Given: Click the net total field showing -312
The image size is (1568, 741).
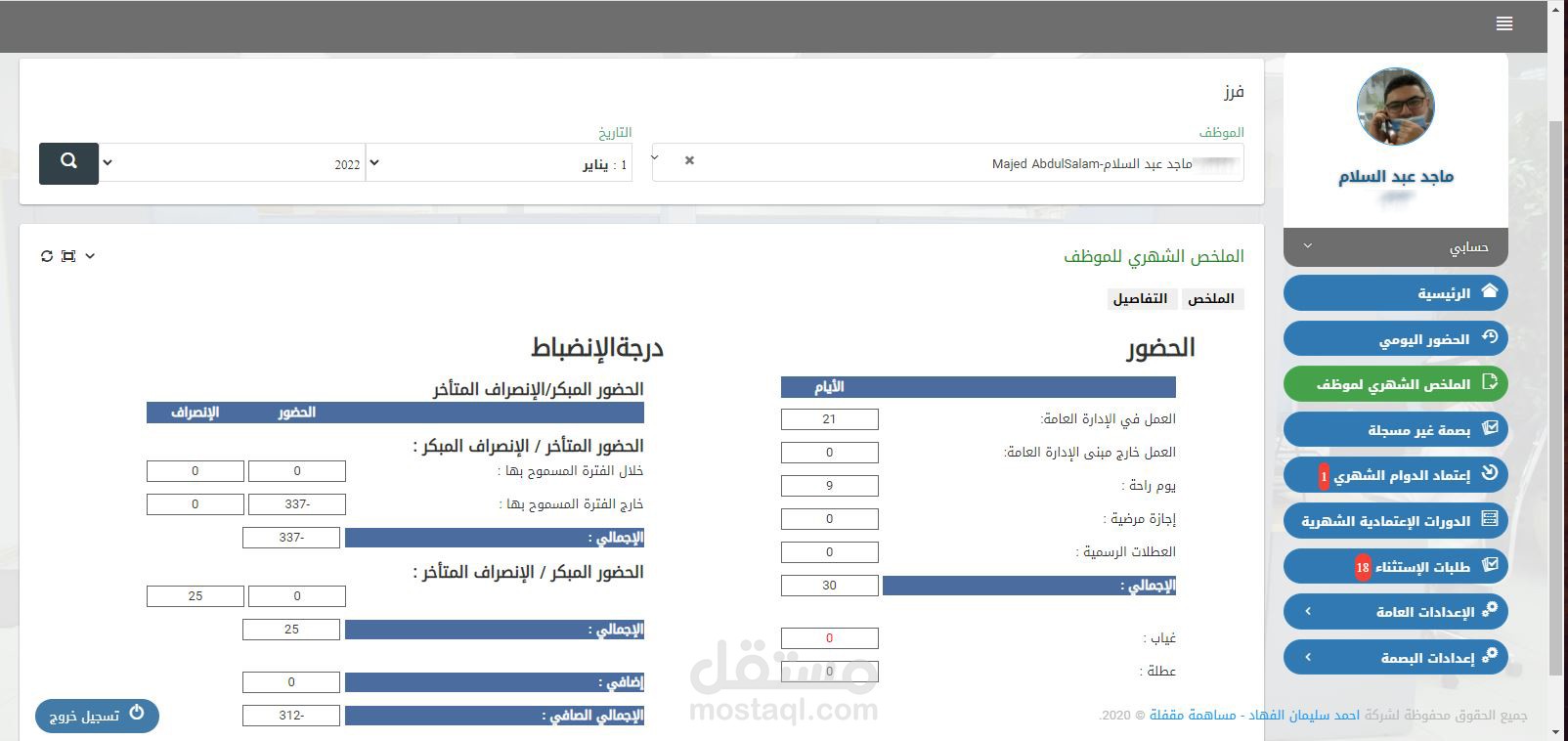Looking at the screenshot, I should 291,716.
